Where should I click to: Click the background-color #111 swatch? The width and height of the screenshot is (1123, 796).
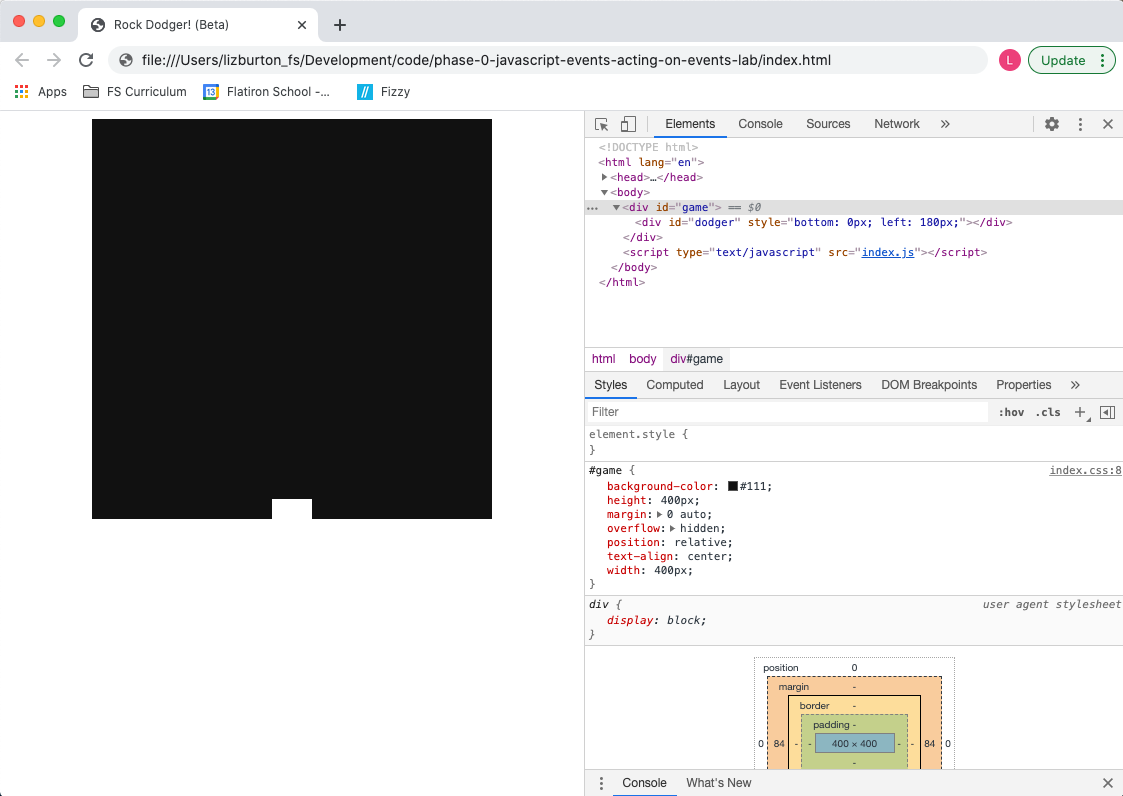[x=733, y=486]
